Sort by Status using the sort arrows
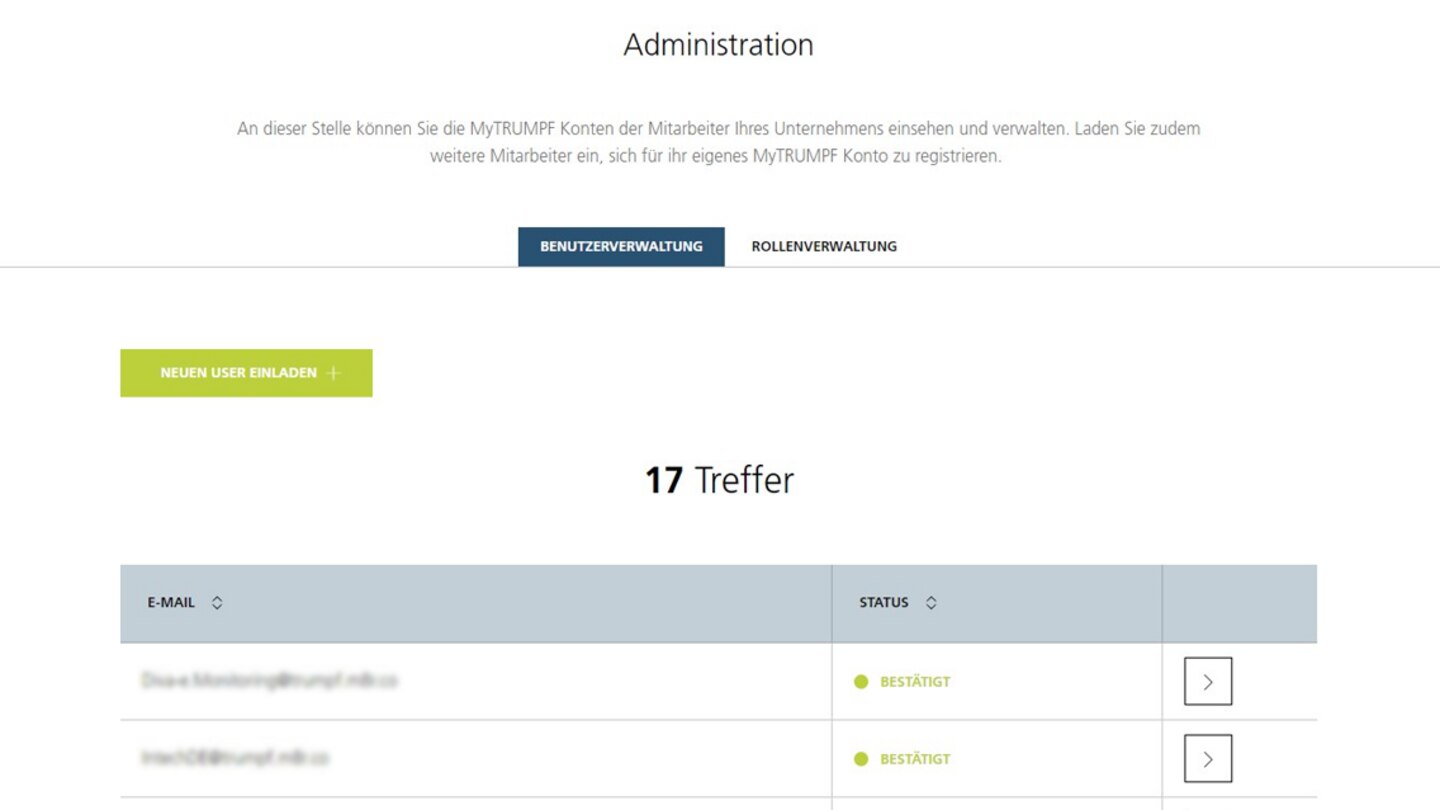 tap(931, 603)
